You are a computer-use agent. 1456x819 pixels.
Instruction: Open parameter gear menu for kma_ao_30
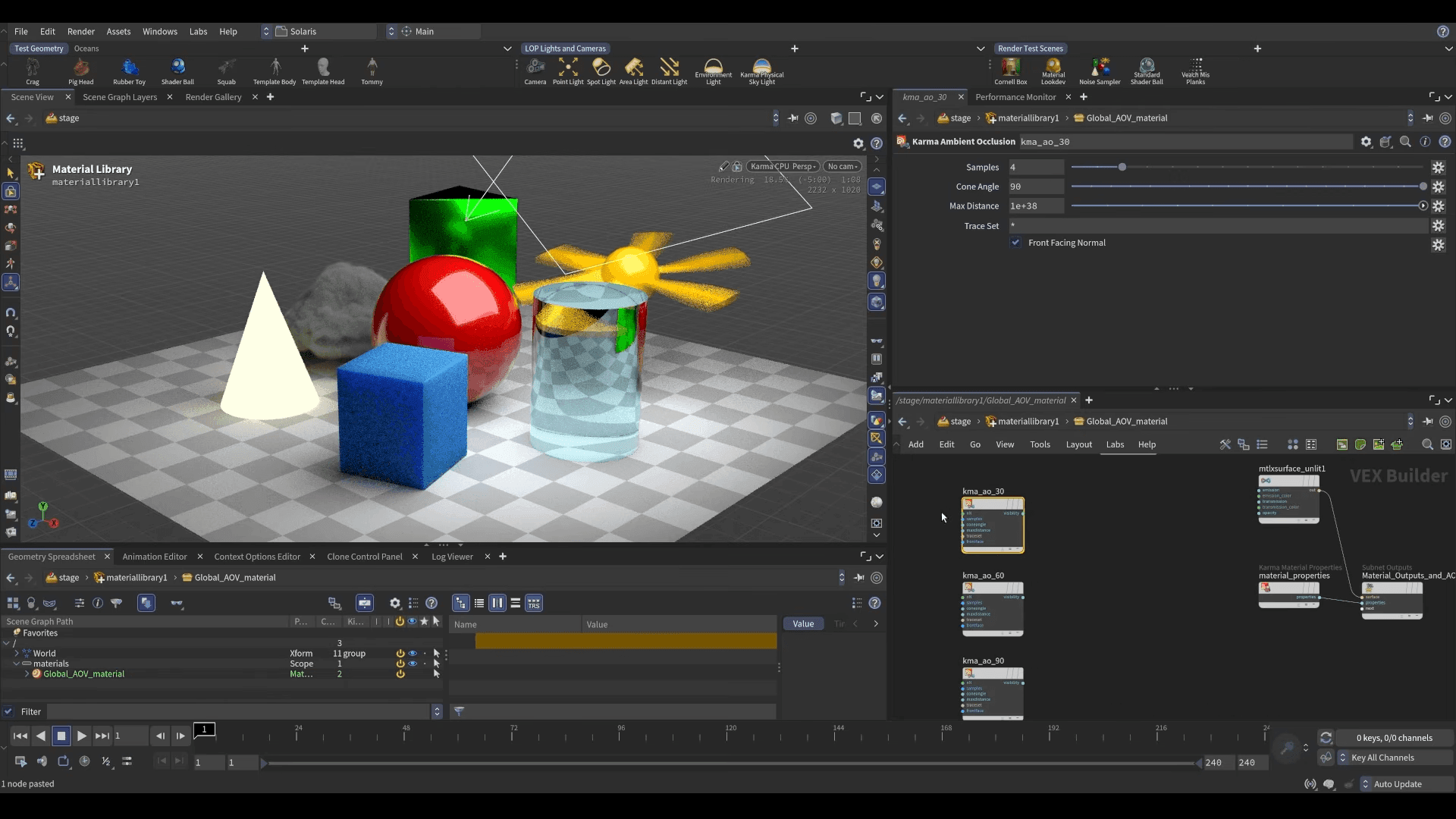click(1366, 142)
